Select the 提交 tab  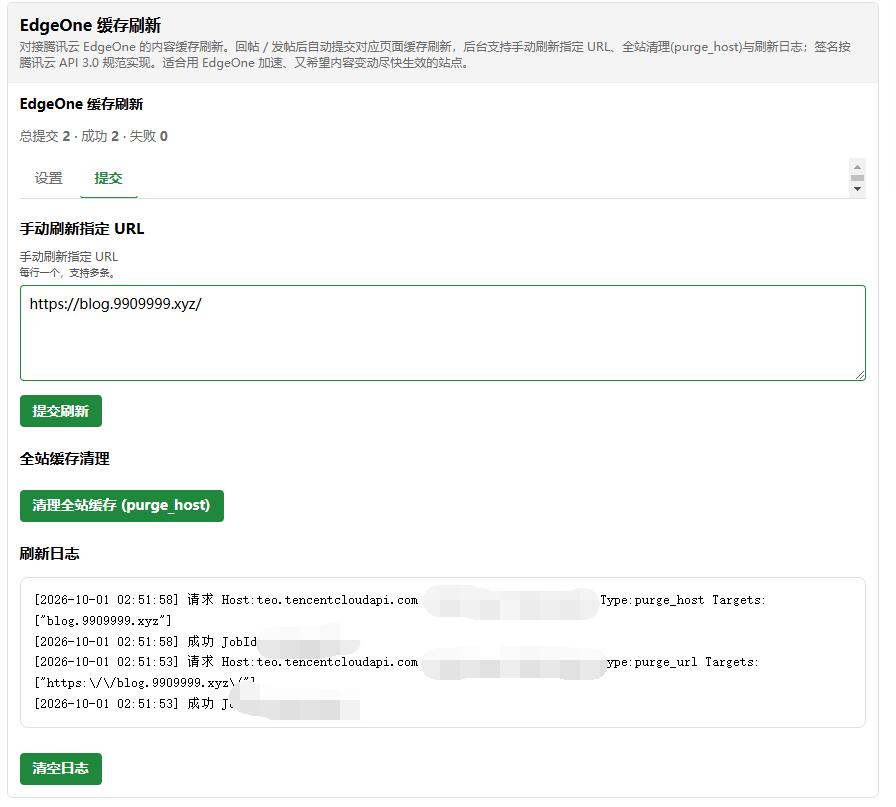[109, 178]
